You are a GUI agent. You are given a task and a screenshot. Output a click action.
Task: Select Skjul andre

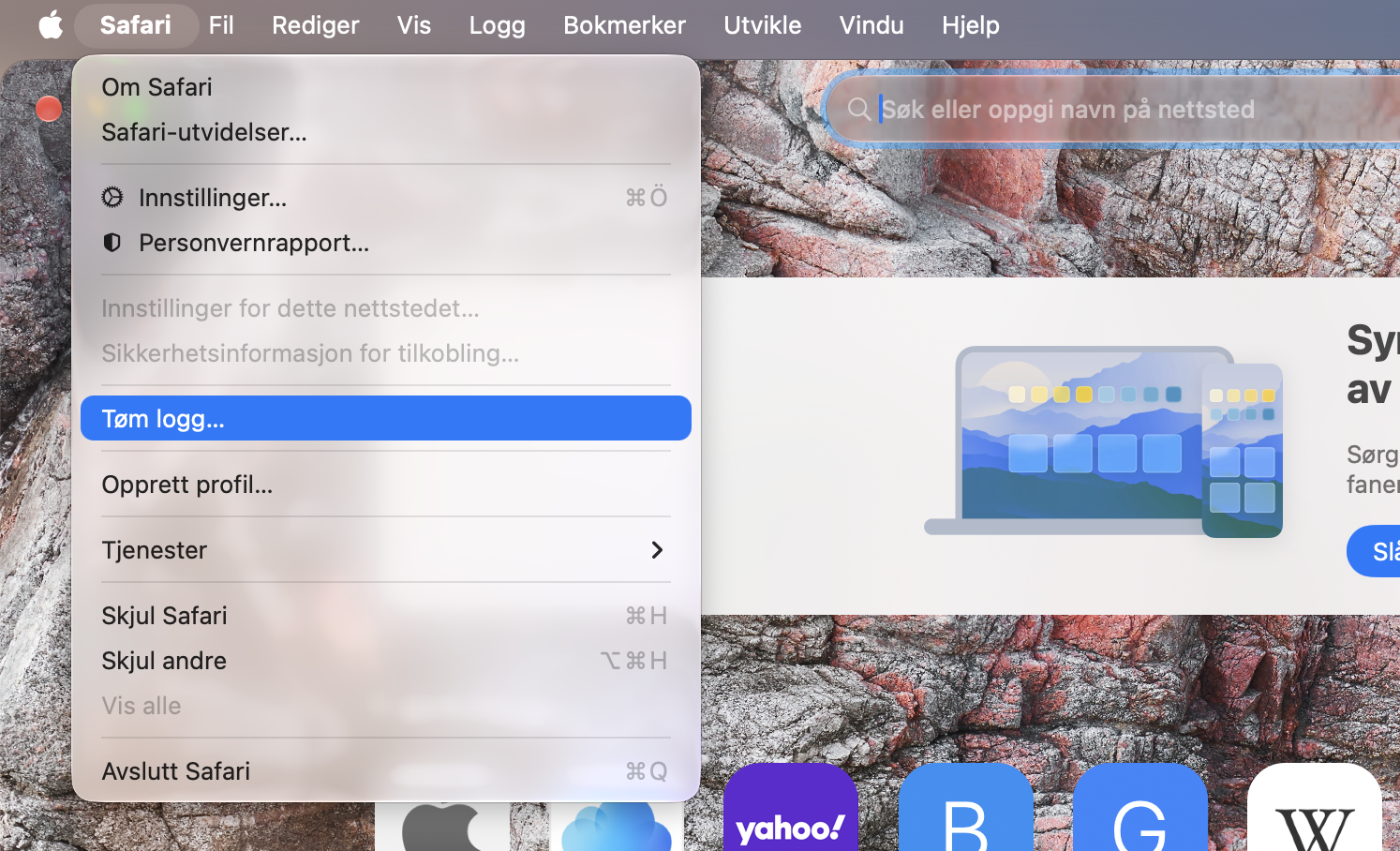(386, 661)
